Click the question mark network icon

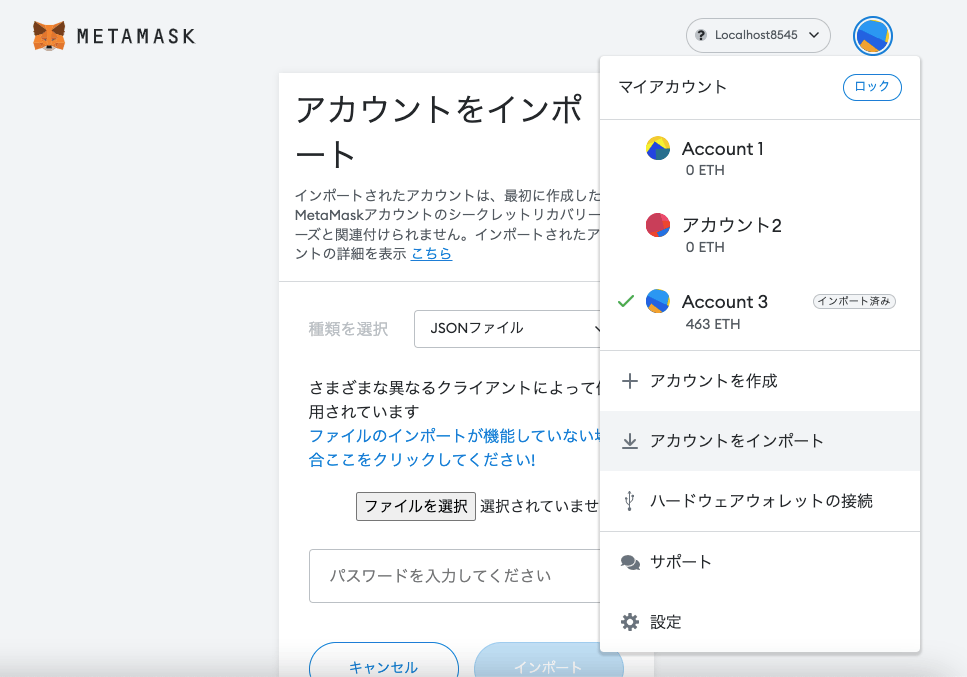click(x=701, y=35)
